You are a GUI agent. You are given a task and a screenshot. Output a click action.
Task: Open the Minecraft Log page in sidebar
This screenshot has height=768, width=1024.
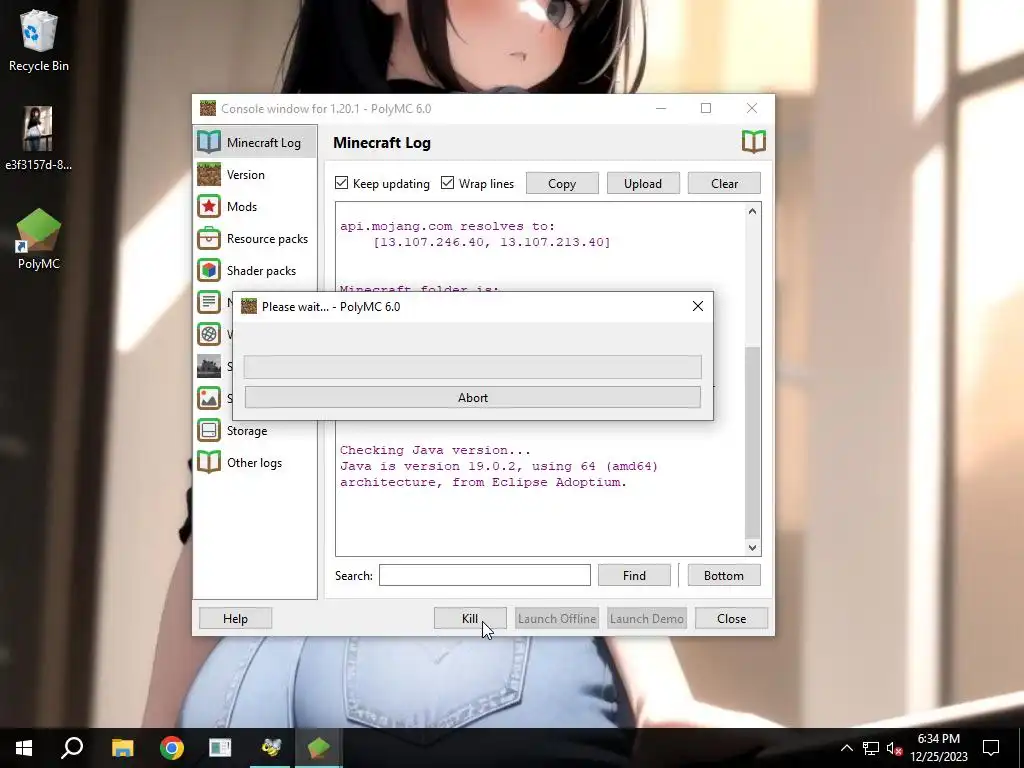click(x=255, y=142)
